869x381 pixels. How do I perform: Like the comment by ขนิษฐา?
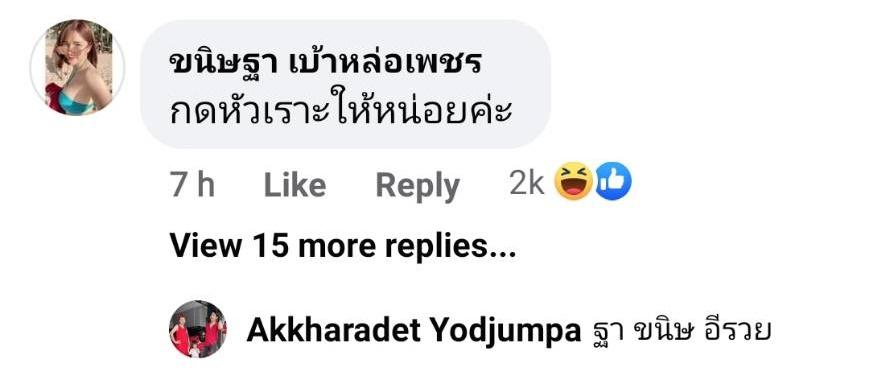coord(295,185)
